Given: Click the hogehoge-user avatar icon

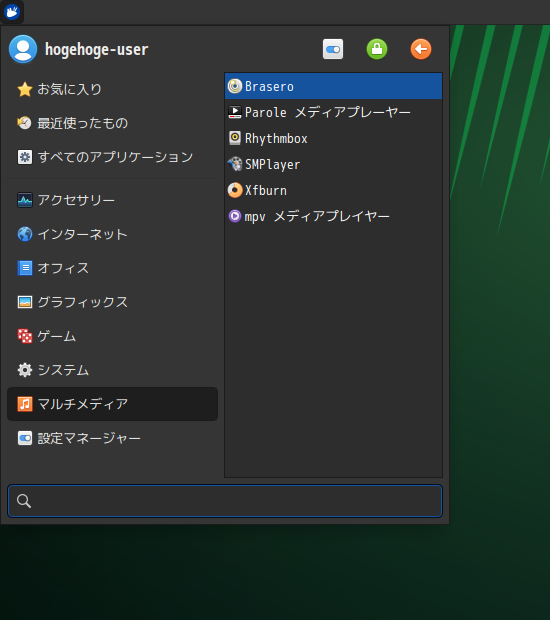Looking at the screenshot, I should (x=23, y=49).
